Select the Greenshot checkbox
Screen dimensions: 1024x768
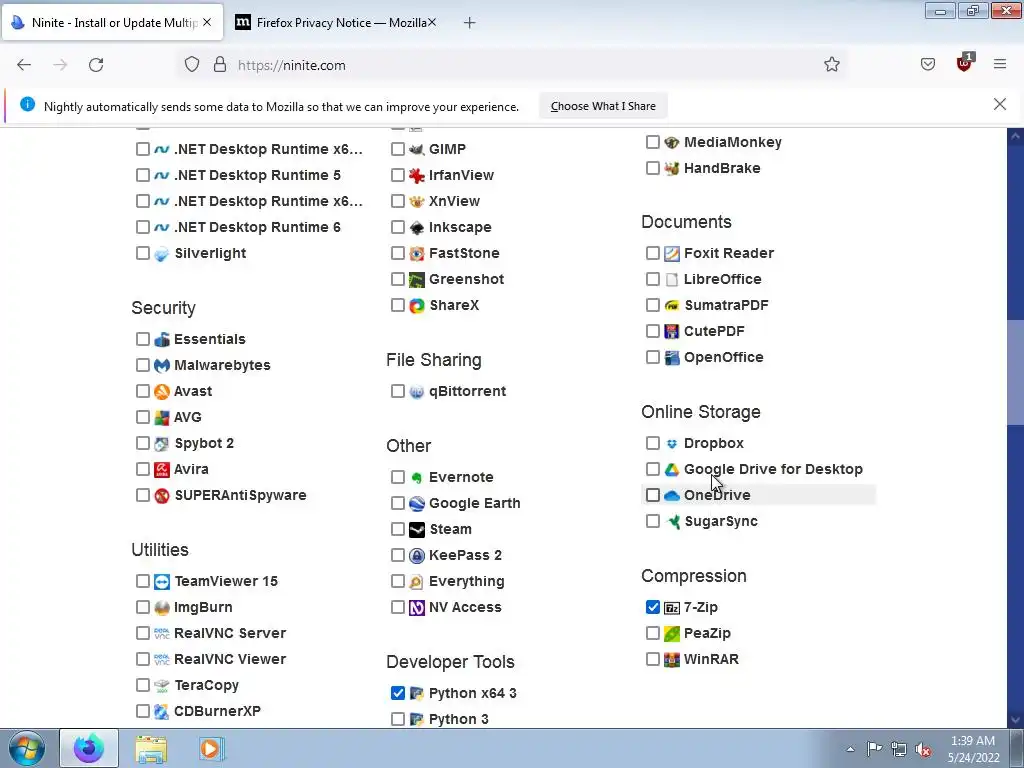(398, 280)
